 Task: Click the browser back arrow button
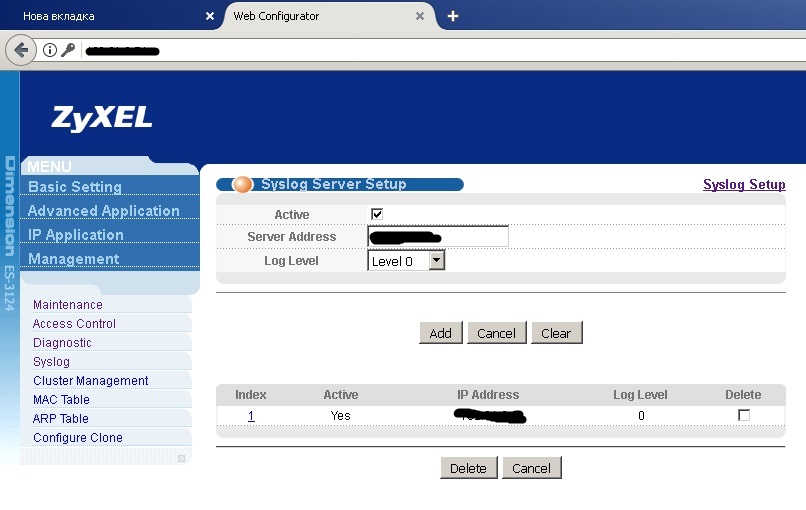click(x=21, y=50)
